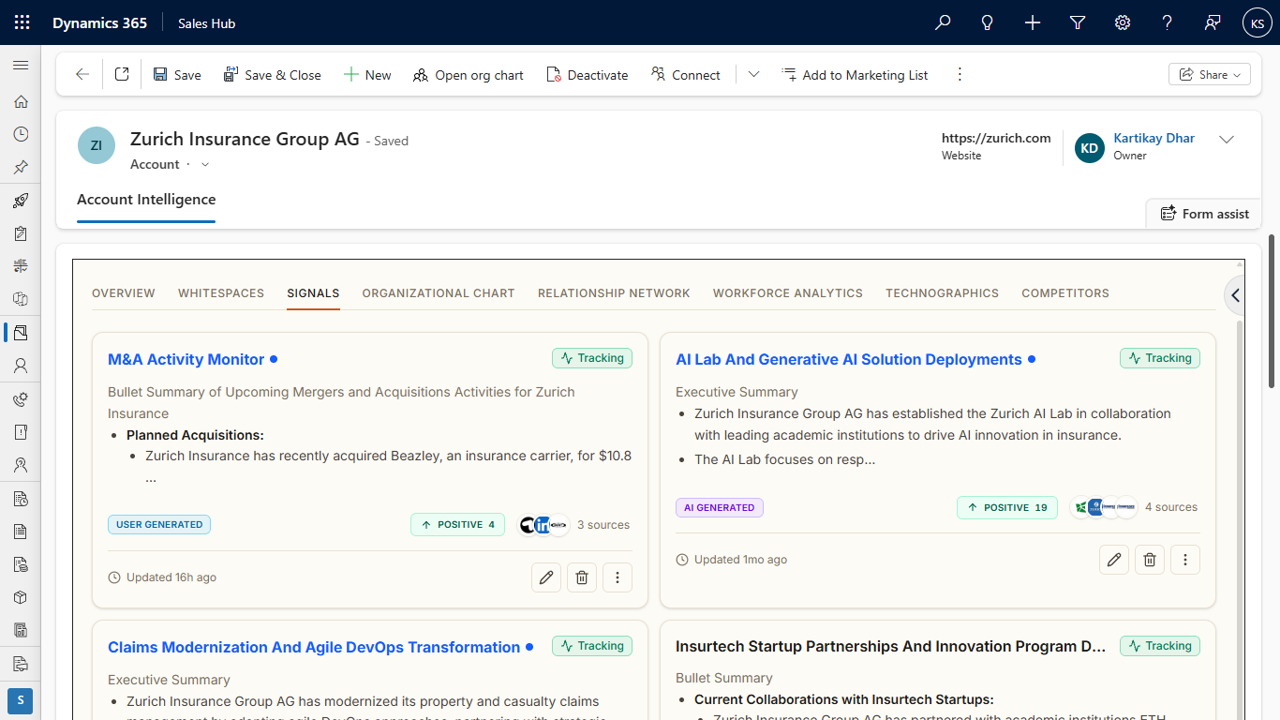Toggle Tracking on Insurtech Startup Partnerships card
Screen dimensions: 1280x720
pos(1160,646)
